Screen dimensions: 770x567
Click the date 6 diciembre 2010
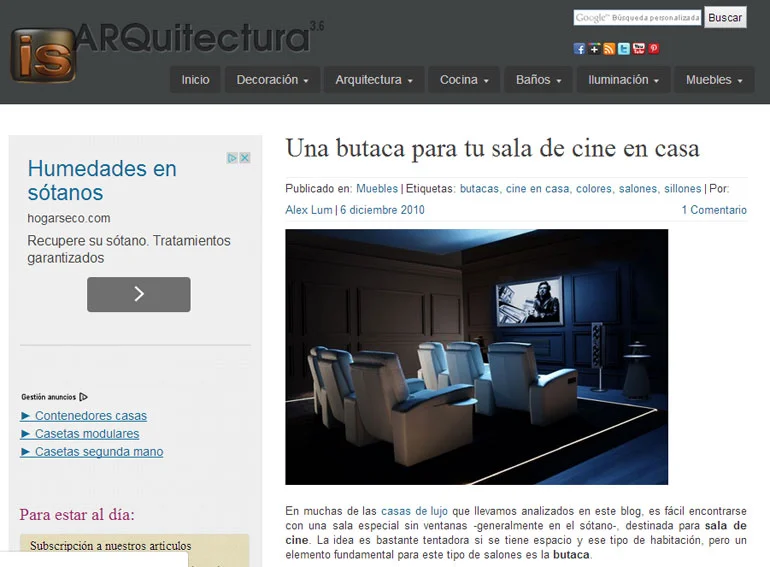pyautogui.click(x=382, y=210)
